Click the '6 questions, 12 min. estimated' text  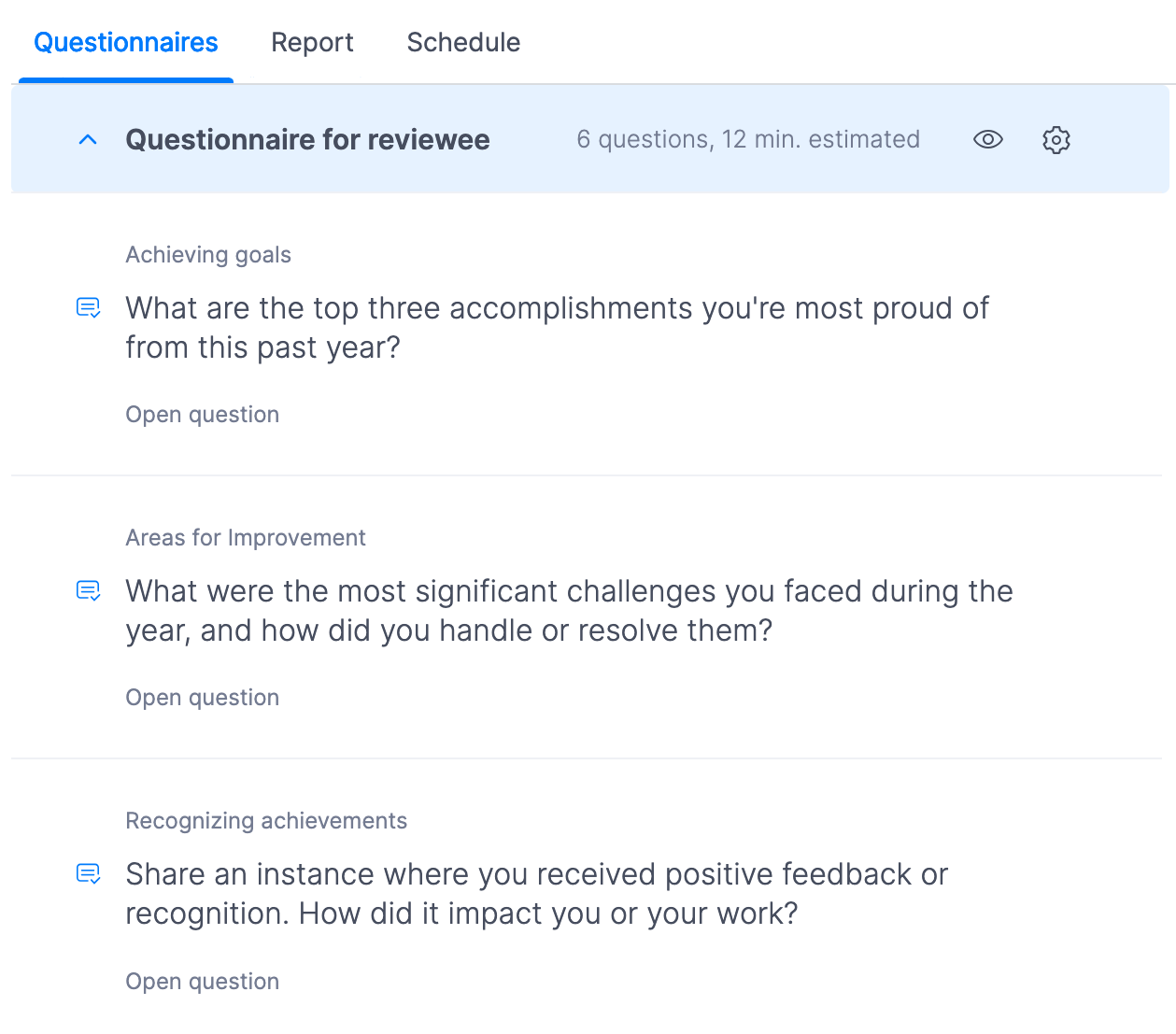coord(747,139)
